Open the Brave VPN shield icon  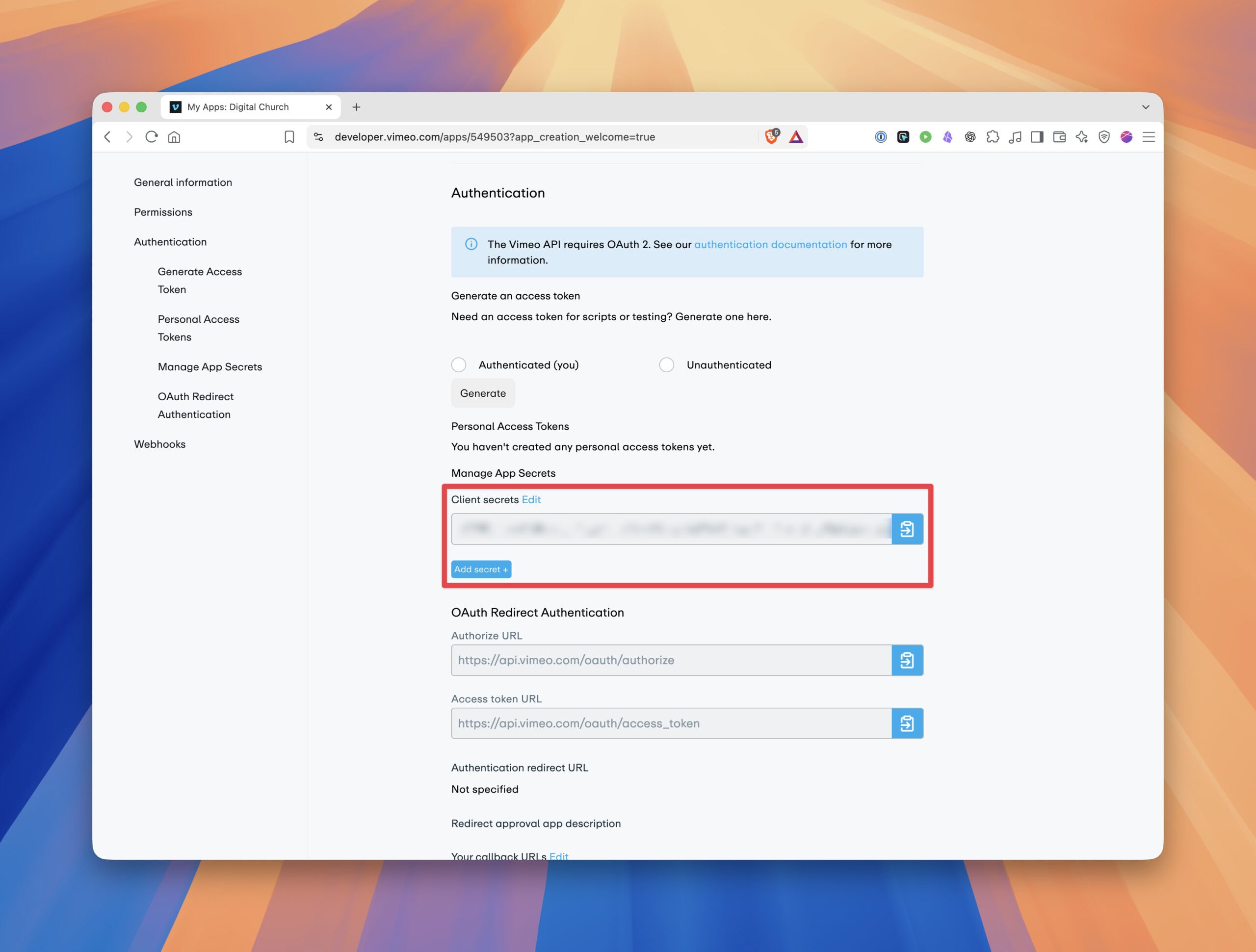coord(1104,137)
